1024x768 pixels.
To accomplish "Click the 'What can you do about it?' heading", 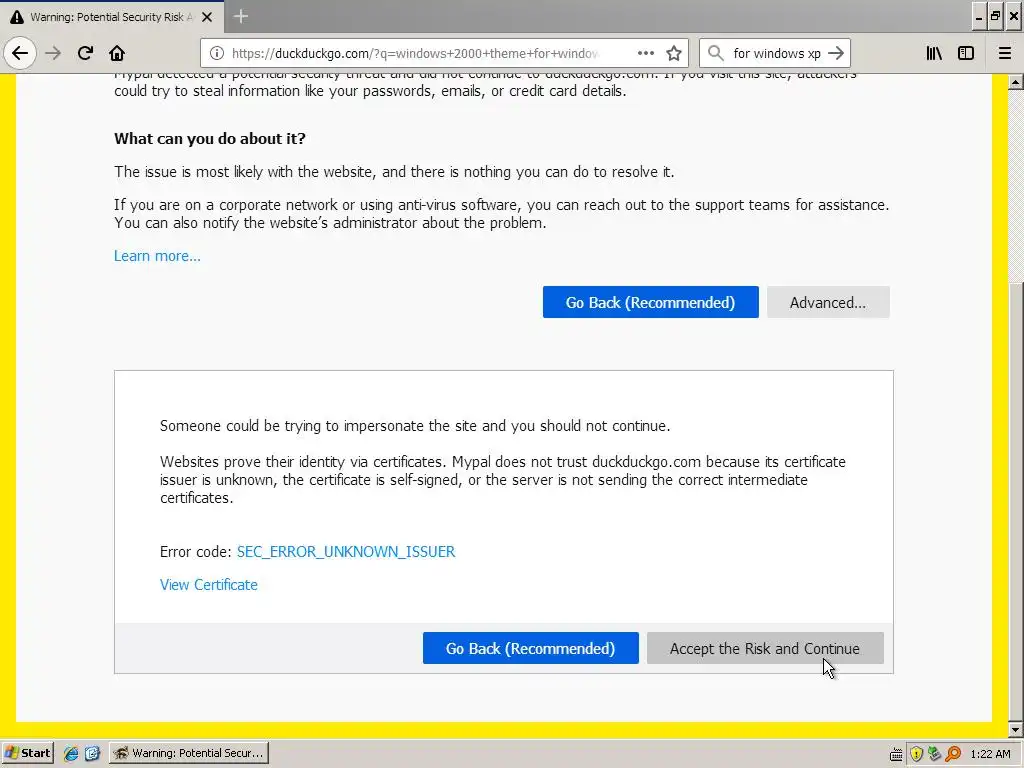I will point(210,138).
